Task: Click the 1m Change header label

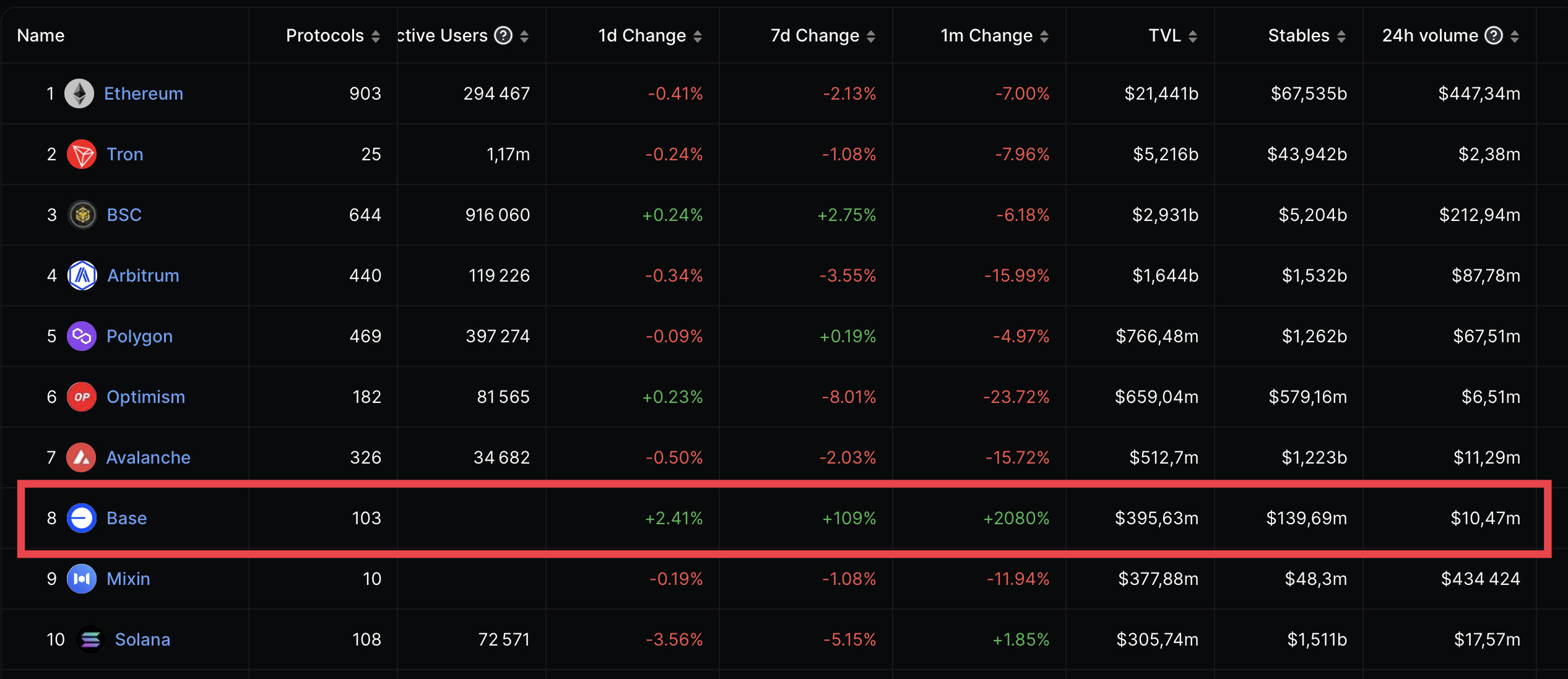Action: [987, 35]
